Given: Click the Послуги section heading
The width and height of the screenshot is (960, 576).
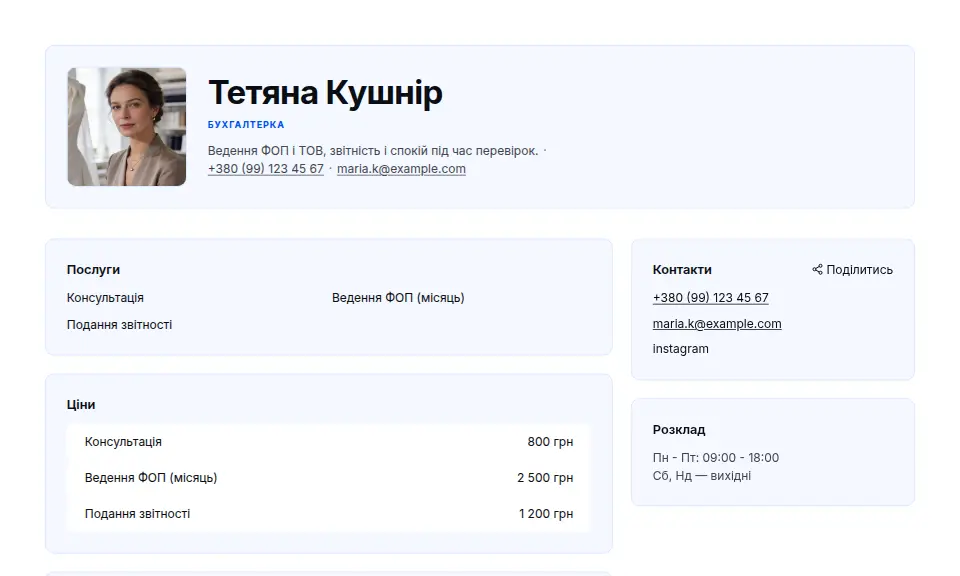Looking at the screenshot, I should click(93, 270).
